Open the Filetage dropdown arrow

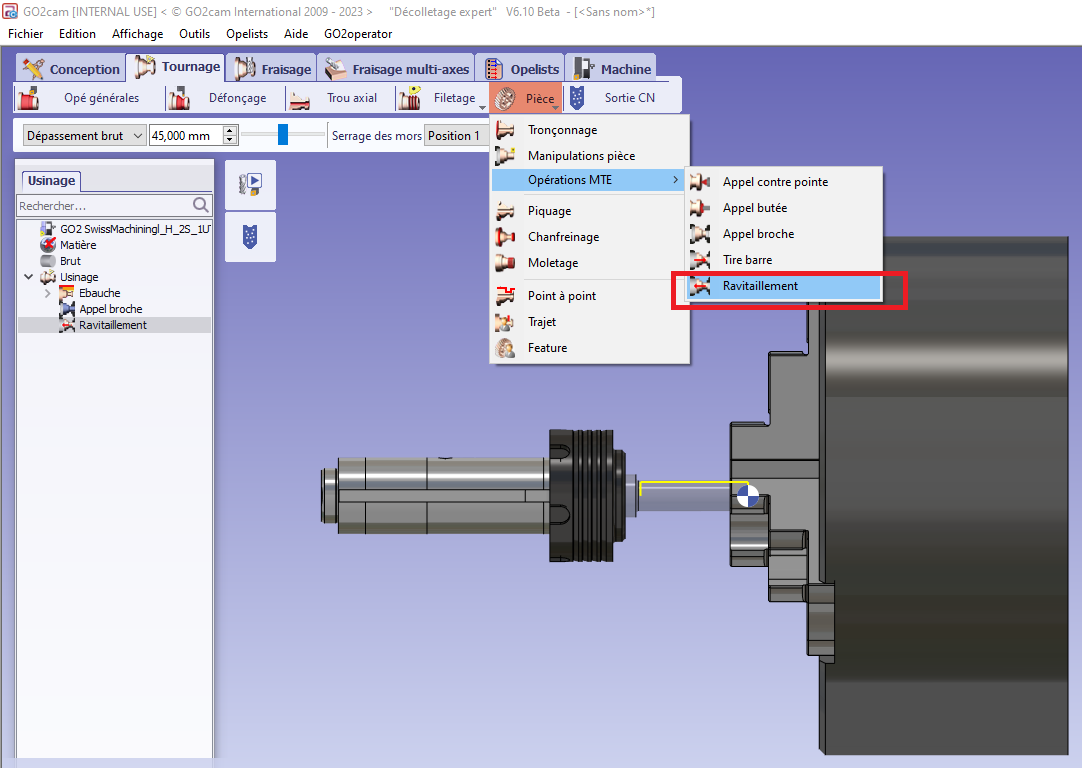click(x=482, y=107)
